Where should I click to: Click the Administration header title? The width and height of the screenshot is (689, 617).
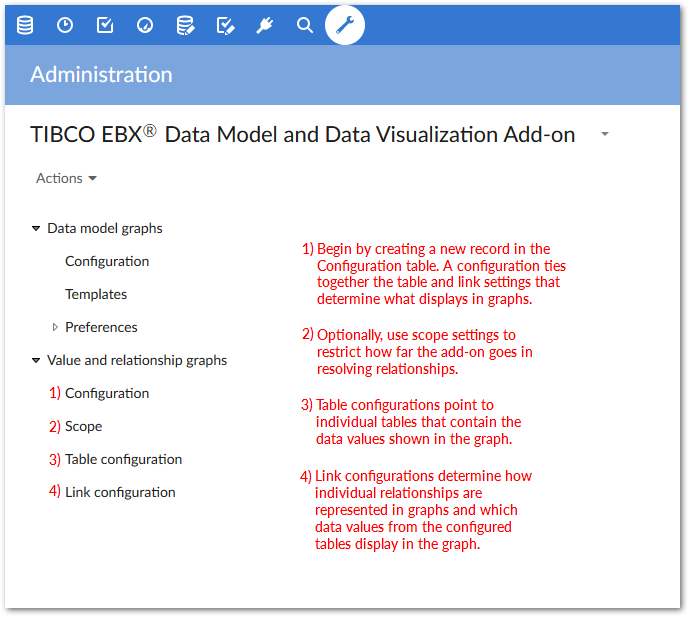(x=102, y=74)
